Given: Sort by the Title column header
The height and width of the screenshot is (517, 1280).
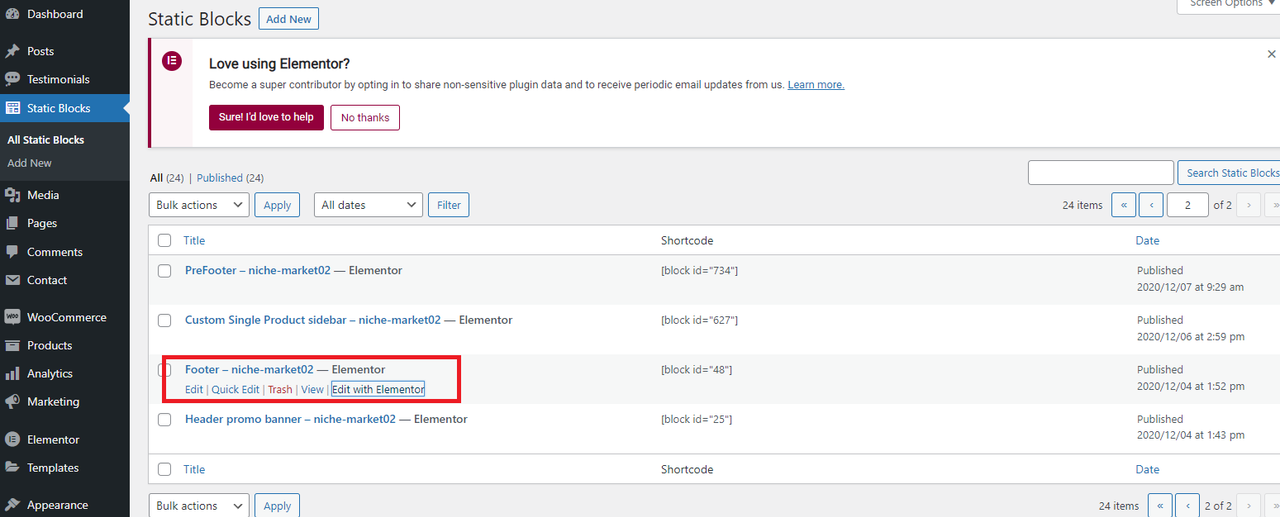Looking at the screenshot, I should coord(194,240).
